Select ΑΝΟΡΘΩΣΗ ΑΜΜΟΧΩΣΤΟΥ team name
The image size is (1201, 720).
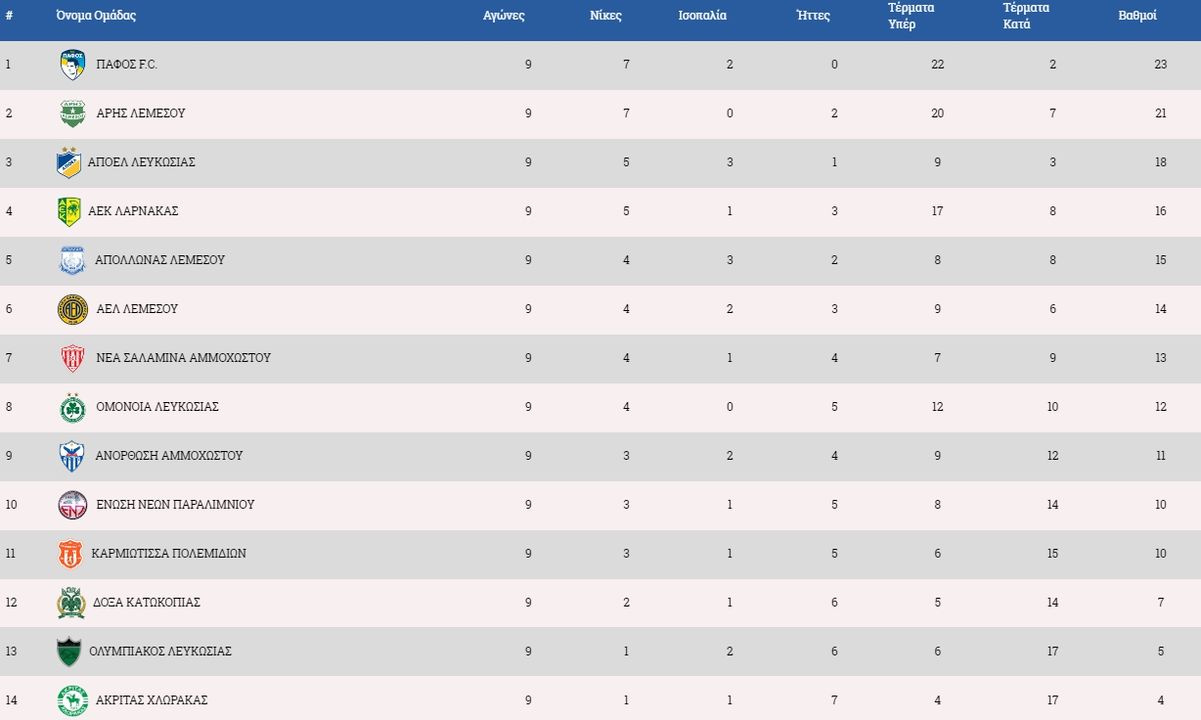click(169, 456)
